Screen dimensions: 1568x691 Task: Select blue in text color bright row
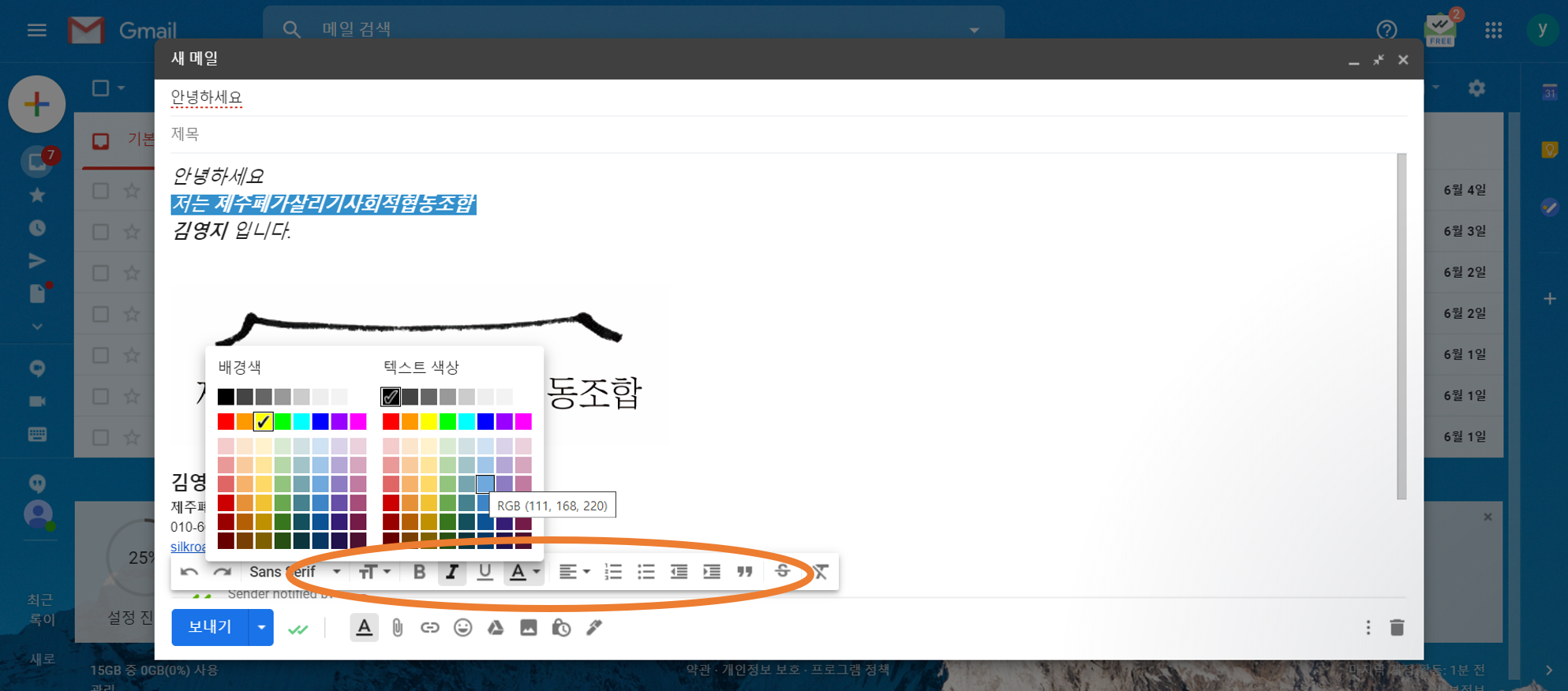click(x=485, y=422)
